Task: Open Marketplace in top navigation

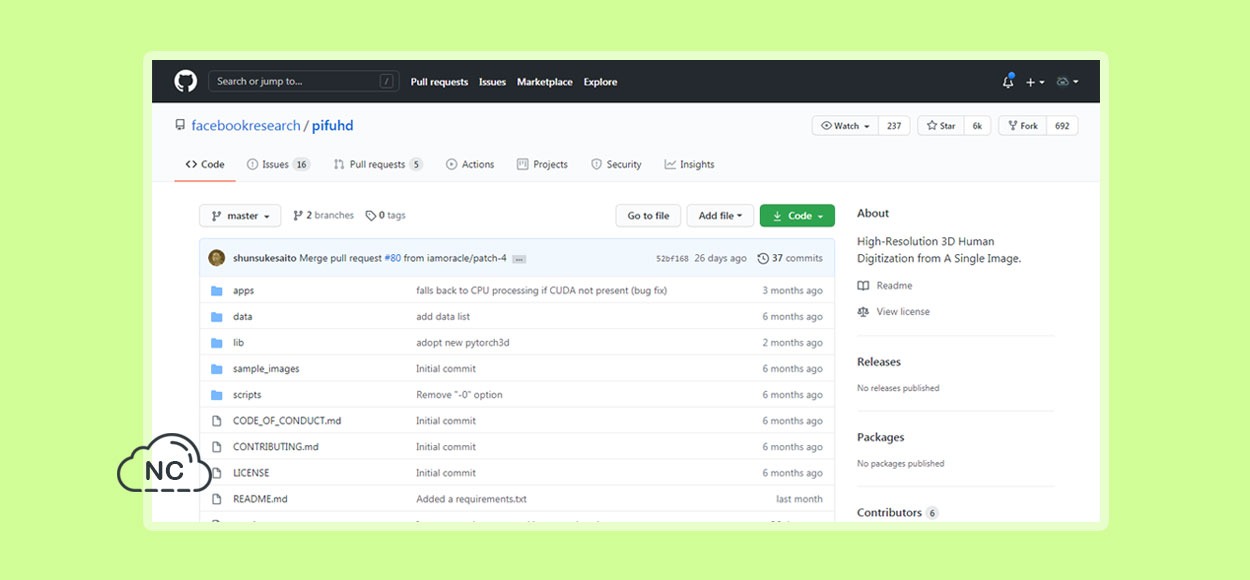Action: 545,82
